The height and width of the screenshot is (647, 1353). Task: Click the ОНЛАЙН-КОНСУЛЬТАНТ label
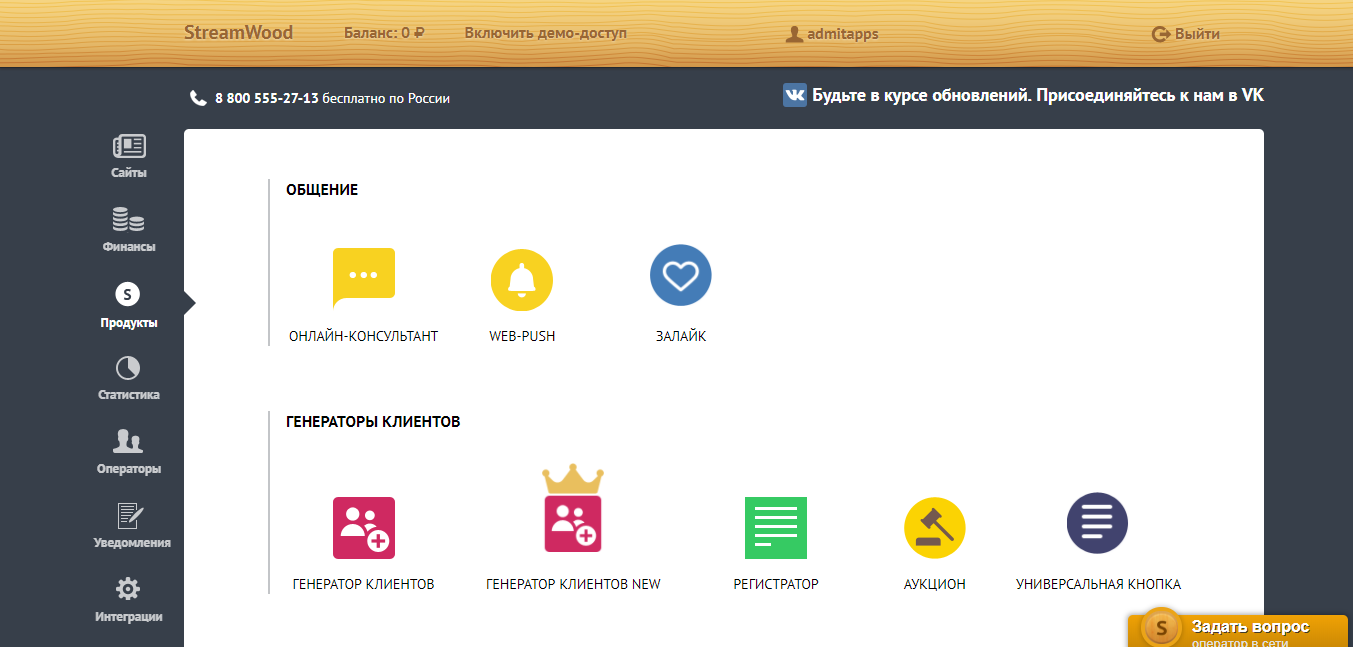364,337
